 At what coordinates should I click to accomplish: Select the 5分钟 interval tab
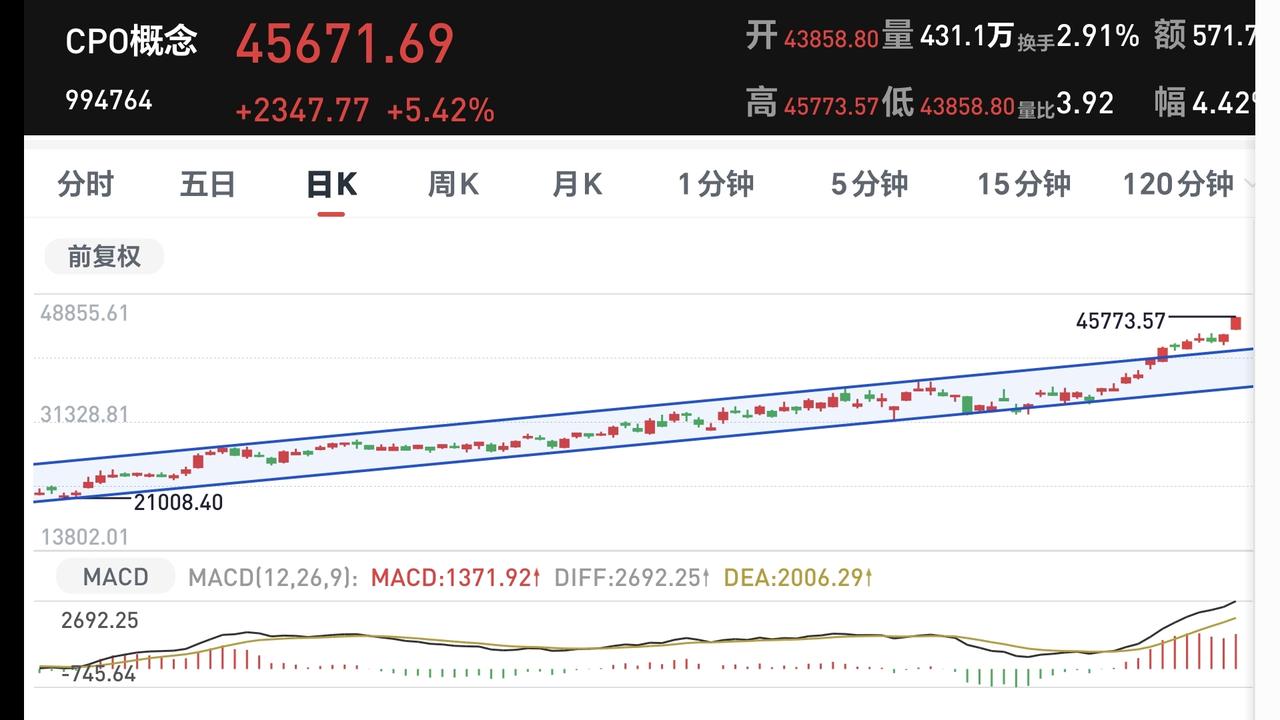tap(869, 184)
